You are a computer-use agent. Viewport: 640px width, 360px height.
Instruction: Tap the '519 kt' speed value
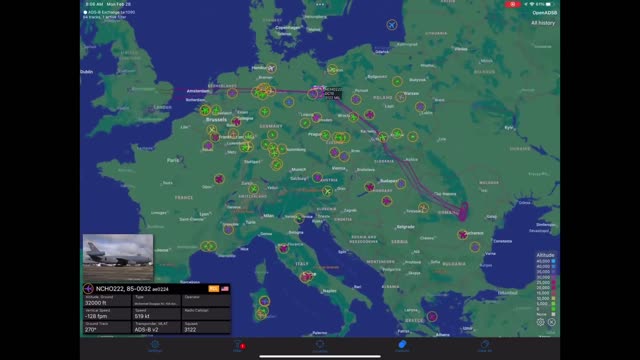point(142,316)
